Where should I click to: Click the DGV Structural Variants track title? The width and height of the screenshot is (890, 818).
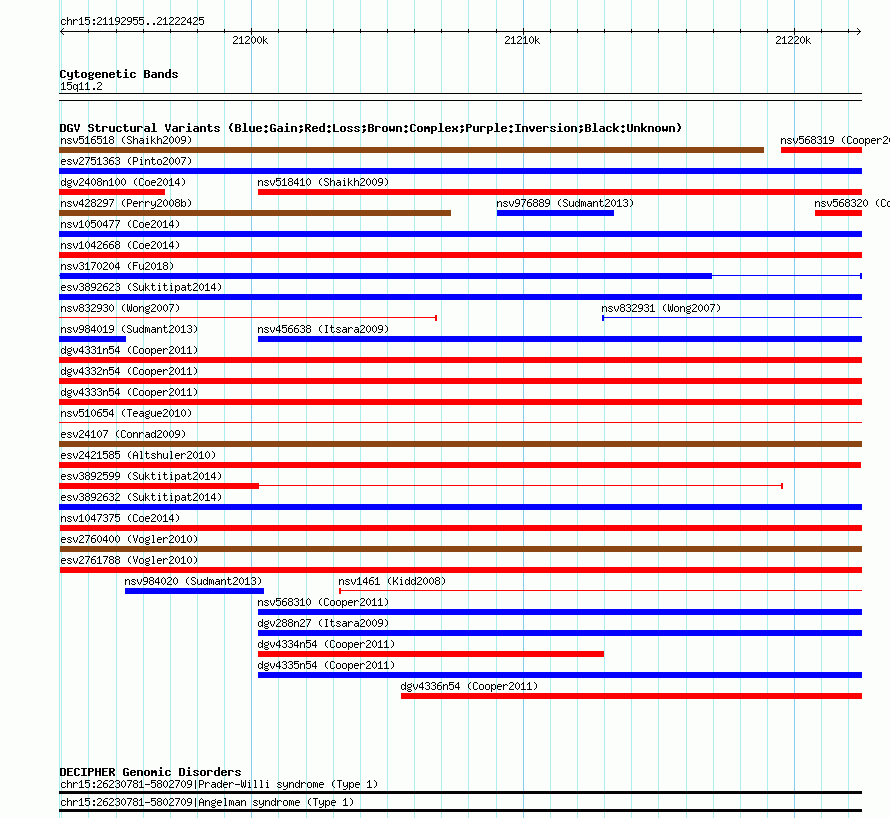370,128
